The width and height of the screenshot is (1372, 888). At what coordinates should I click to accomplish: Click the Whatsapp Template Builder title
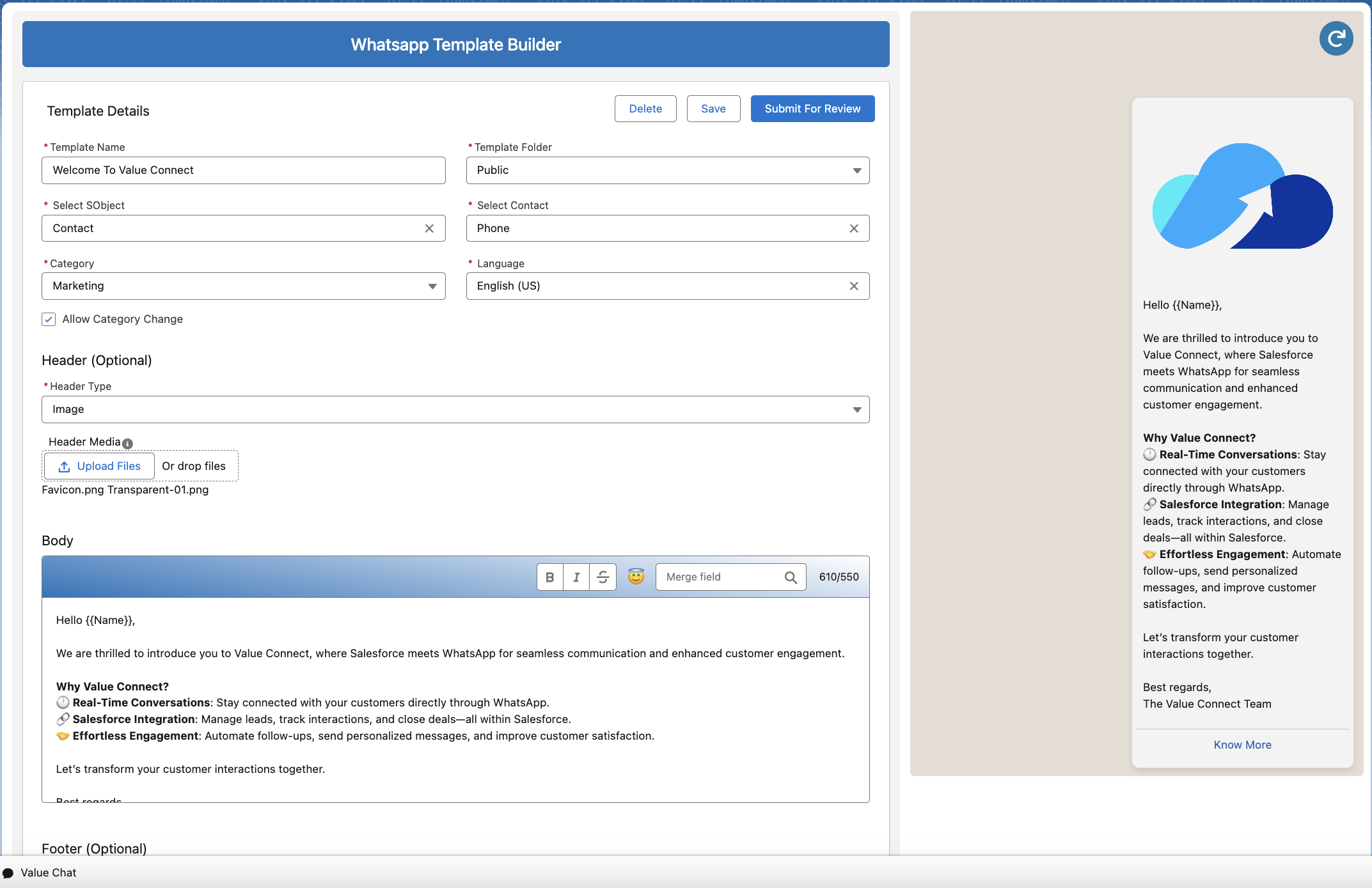[x=455, y=45]
